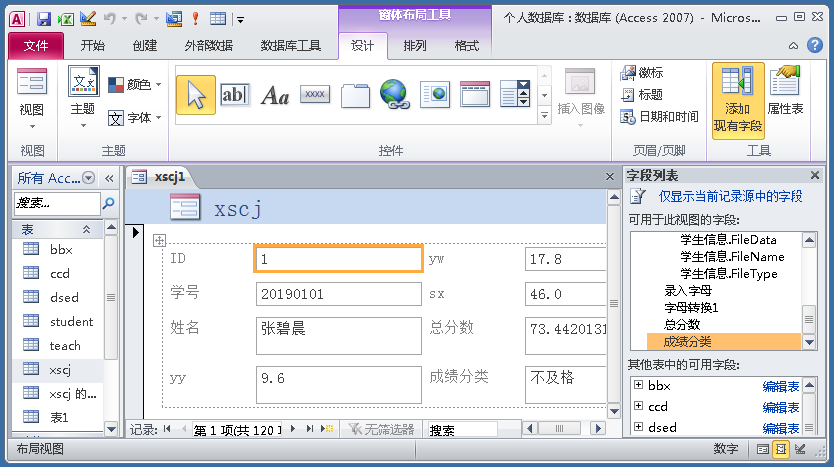Screen dimensions: 834x467
Task: Expand the ccd table in field list
Action: (x=639, y=406)
